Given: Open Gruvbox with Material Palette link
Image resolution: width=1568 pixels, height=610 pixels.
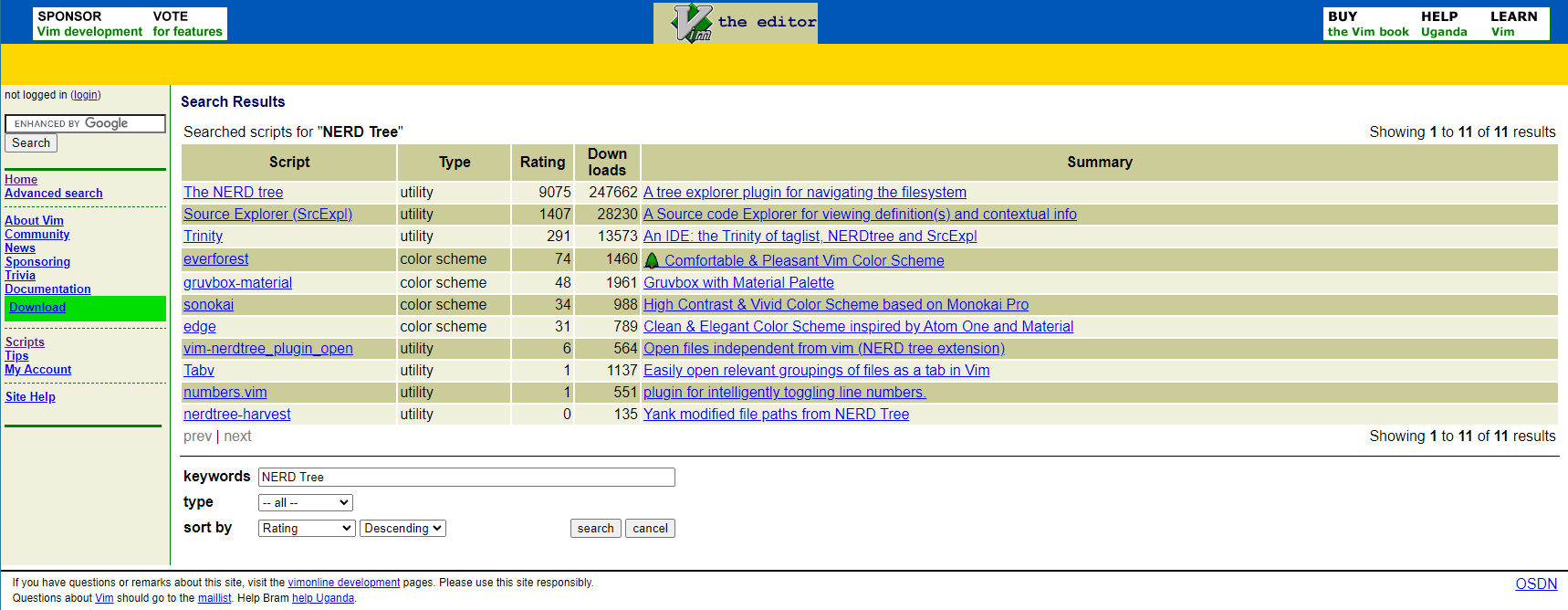Looking at the screenshot, I should point(739,283).
